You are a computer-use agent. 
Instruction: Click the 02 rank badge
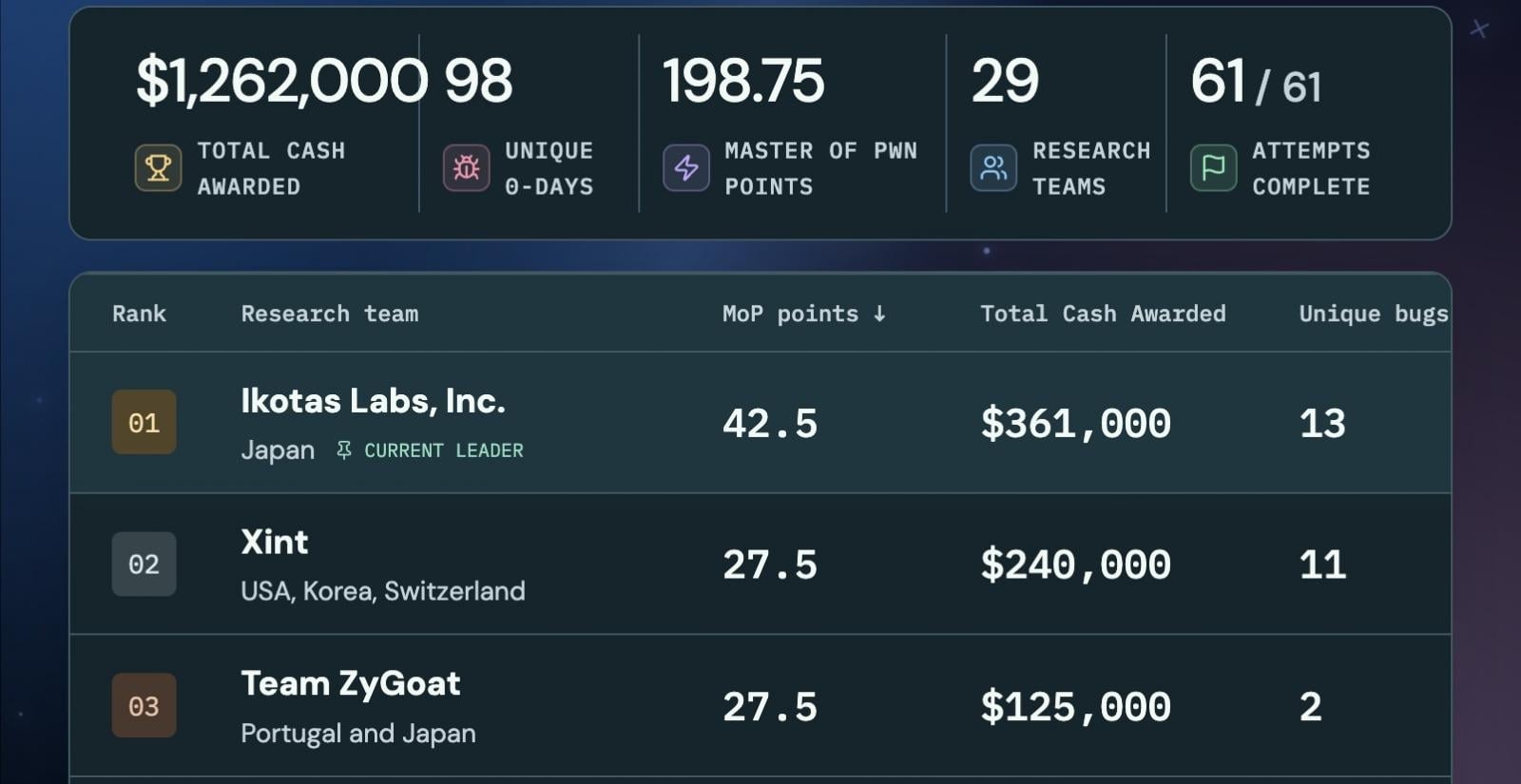click(144, 564)
